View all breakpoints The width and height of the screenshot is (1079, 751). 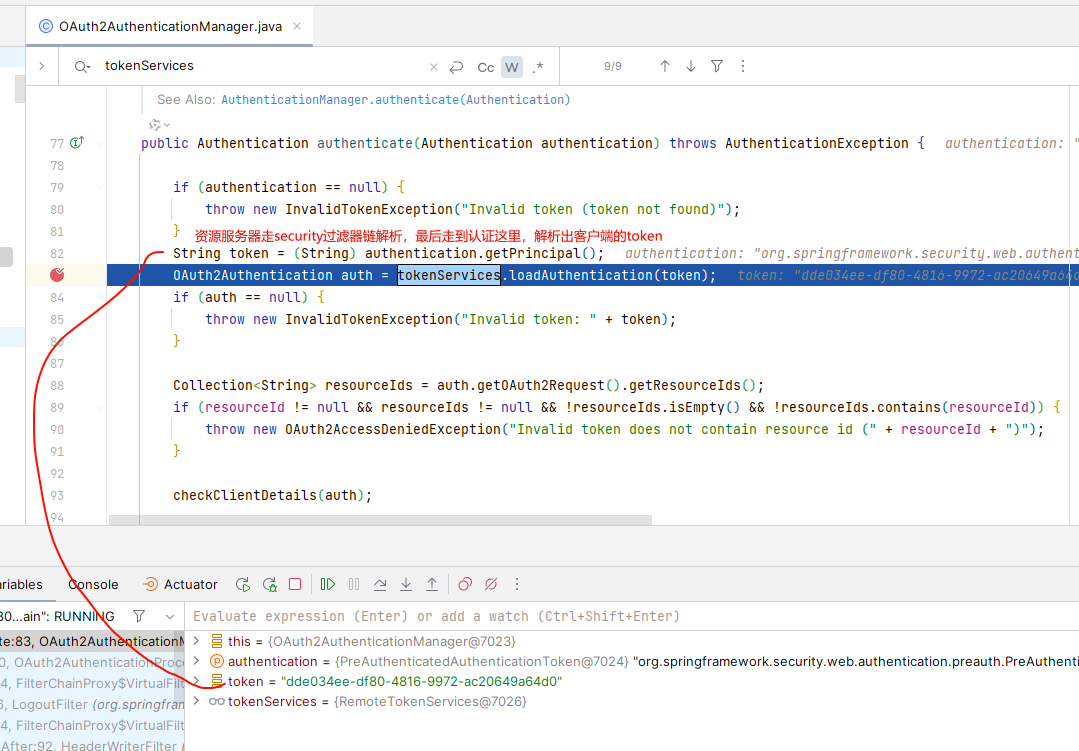click(465, 584)
